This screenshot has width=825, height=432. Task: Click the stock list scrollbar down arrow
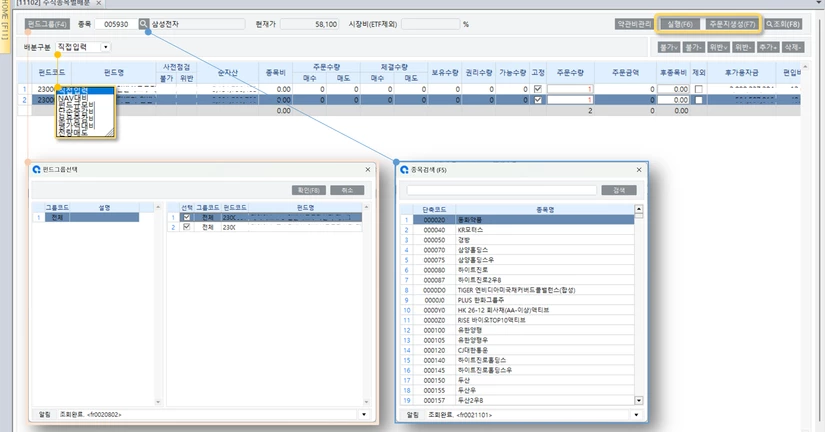[639, 400]
